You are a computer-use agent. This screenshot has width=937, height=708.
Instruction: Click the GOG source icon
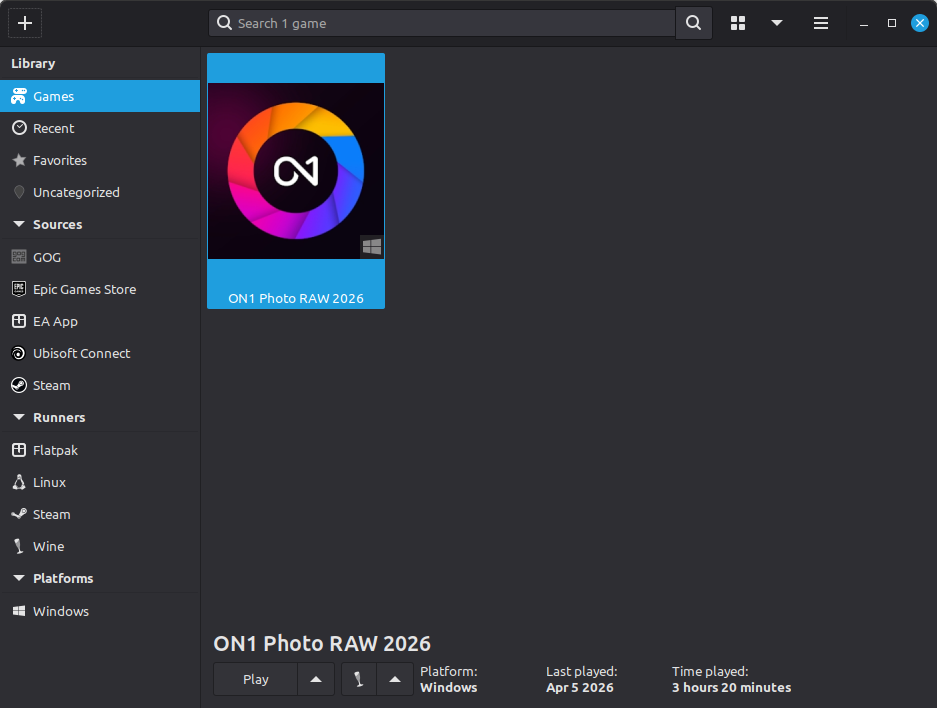point(18,257)
